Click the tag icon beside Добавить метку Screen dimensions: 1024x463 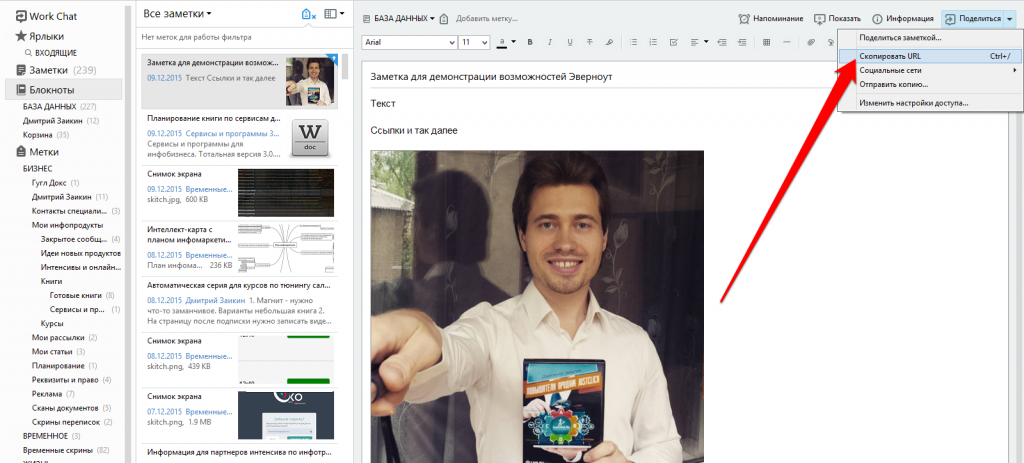click(444, 18)
